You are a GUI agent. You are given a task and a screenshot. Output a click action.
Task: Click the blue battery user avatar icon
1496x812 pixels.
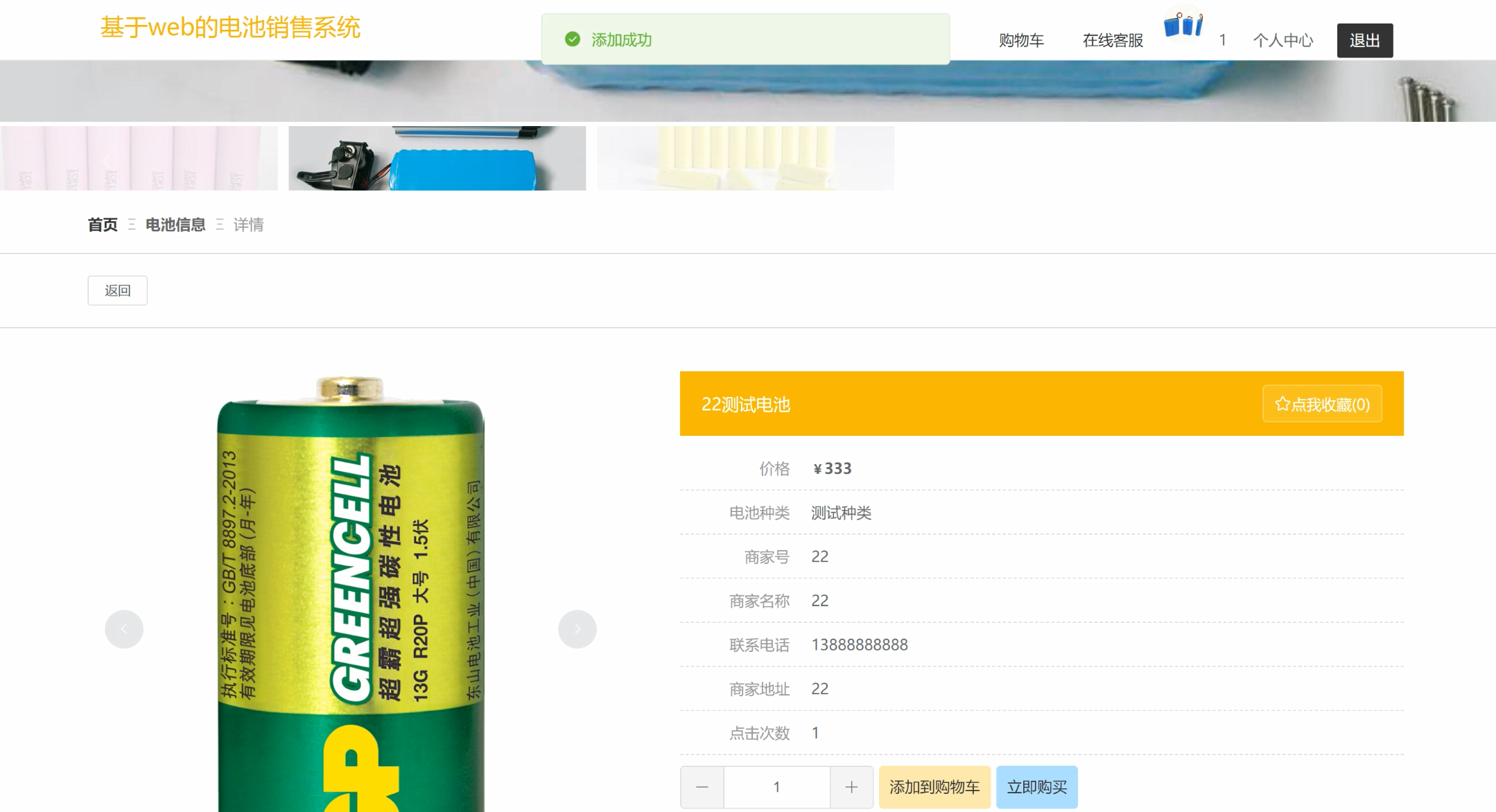coord(1183,25)
